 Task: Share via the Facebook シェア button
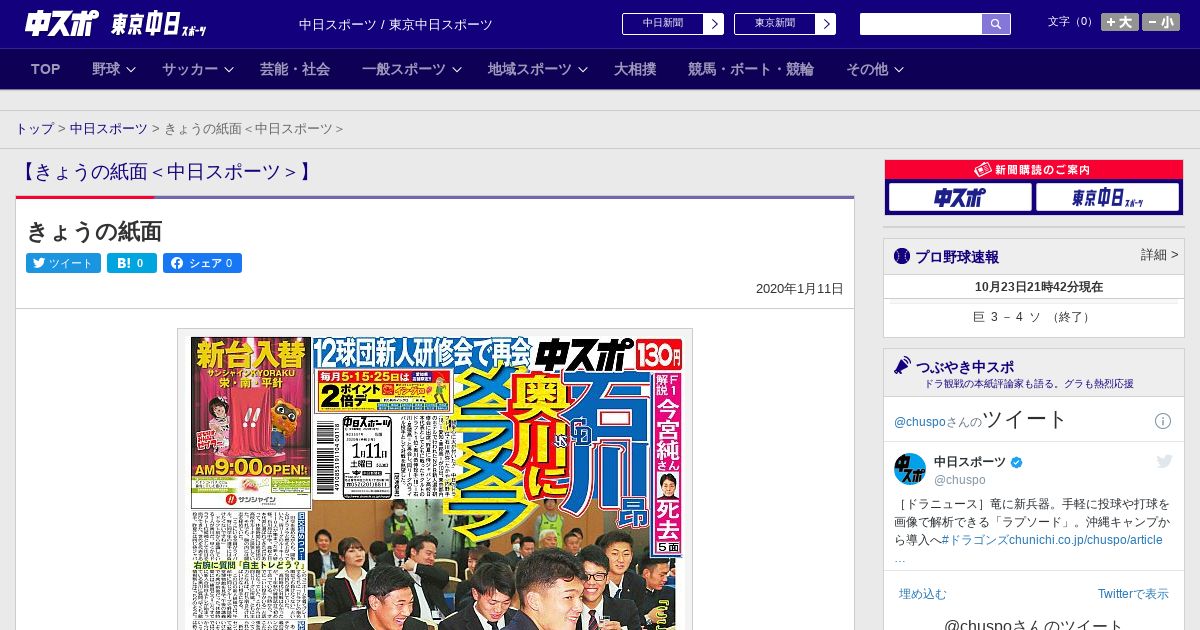(x=202, y=263)
